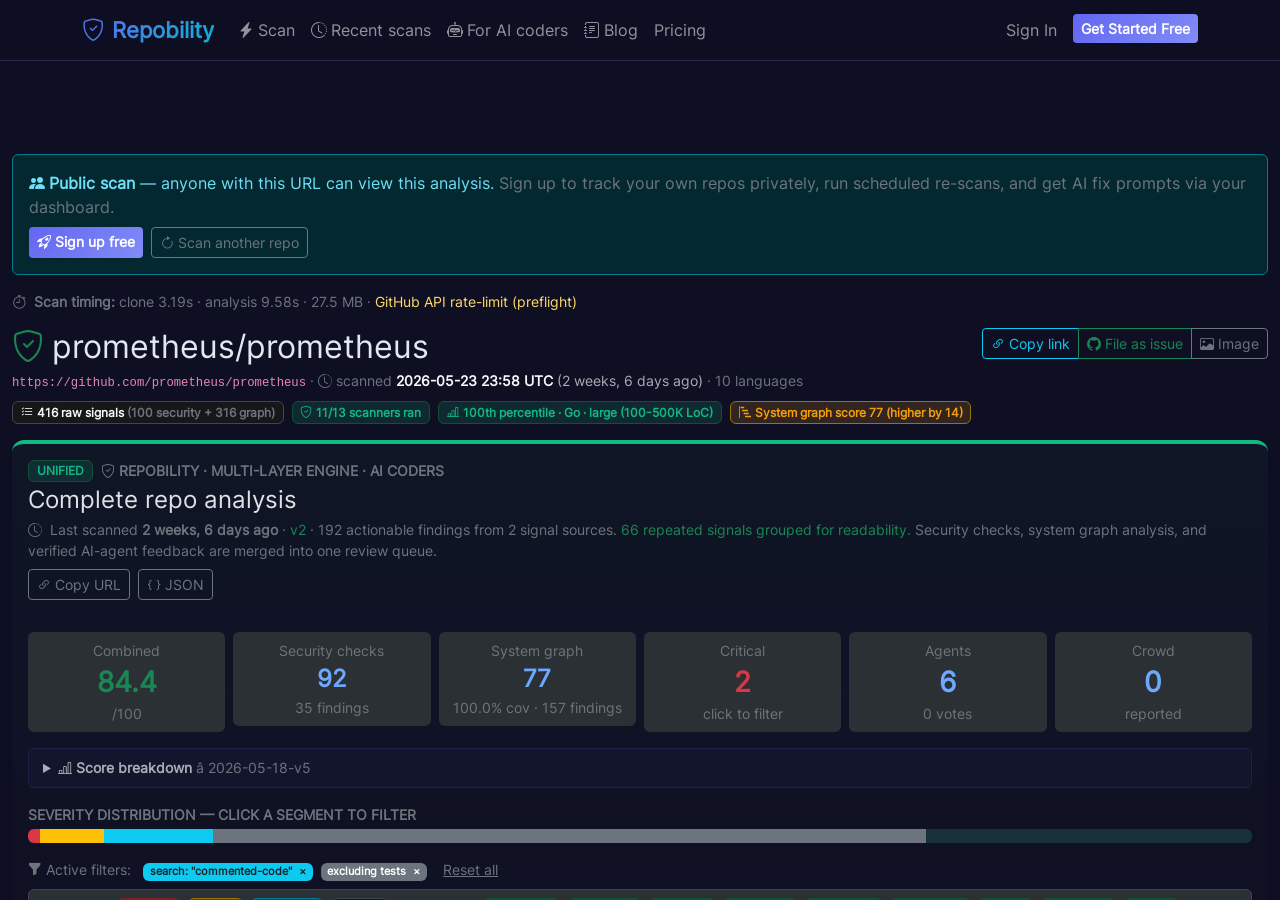Open the Blog nav link
The image size is (1280, 900).
coord(611,30)
